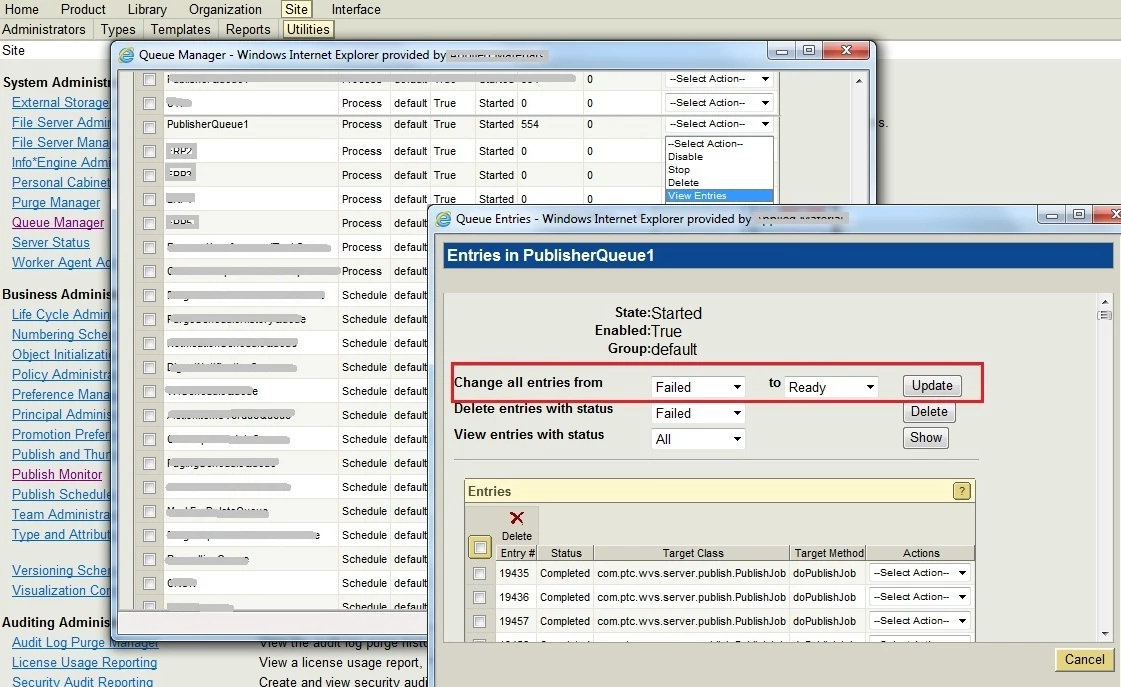The height and width of the screenshot is (687, 1121).
Task: Click the Target Method column header
Action: click(829, 553)
